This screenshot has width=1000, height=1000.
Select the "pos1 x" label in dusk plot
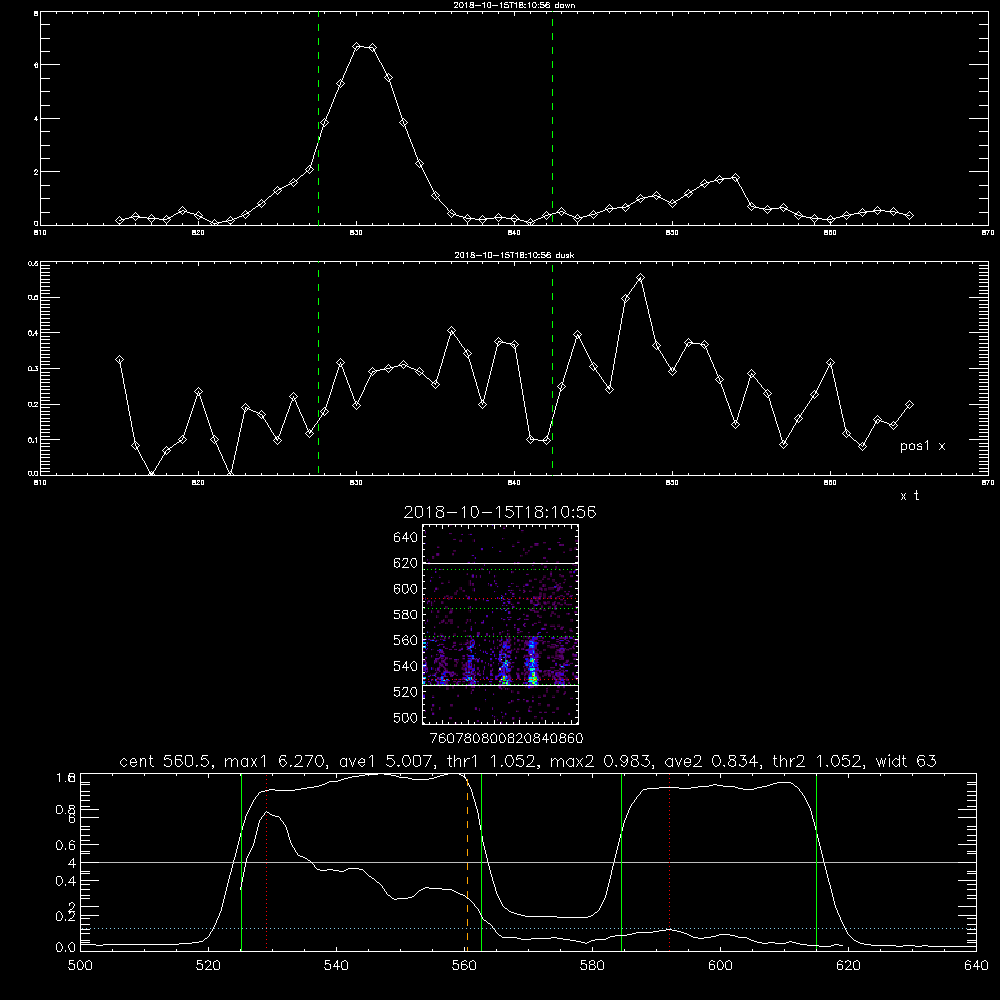click(x=922, y=446)
